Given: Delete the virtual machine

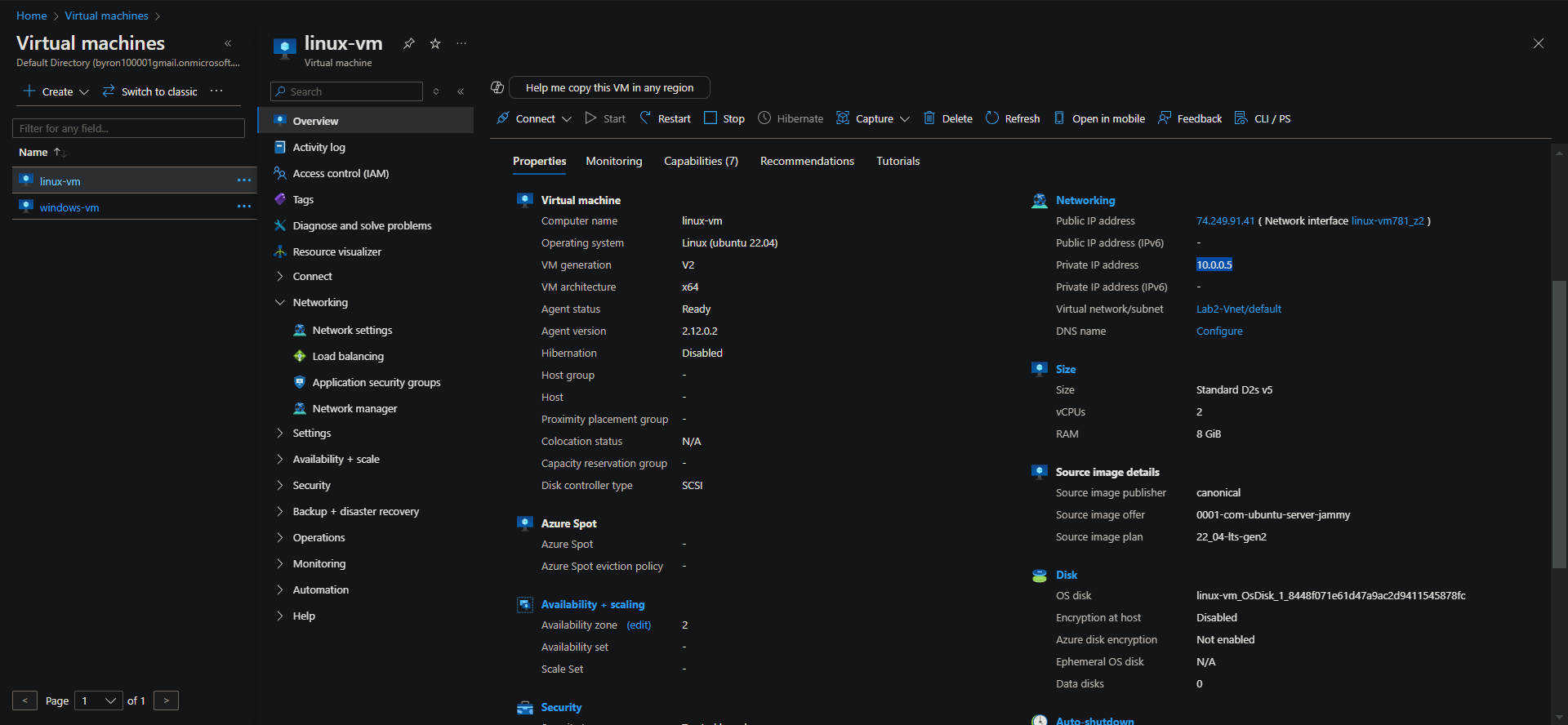Looking at the screenshot, I should tap(947, 118).
